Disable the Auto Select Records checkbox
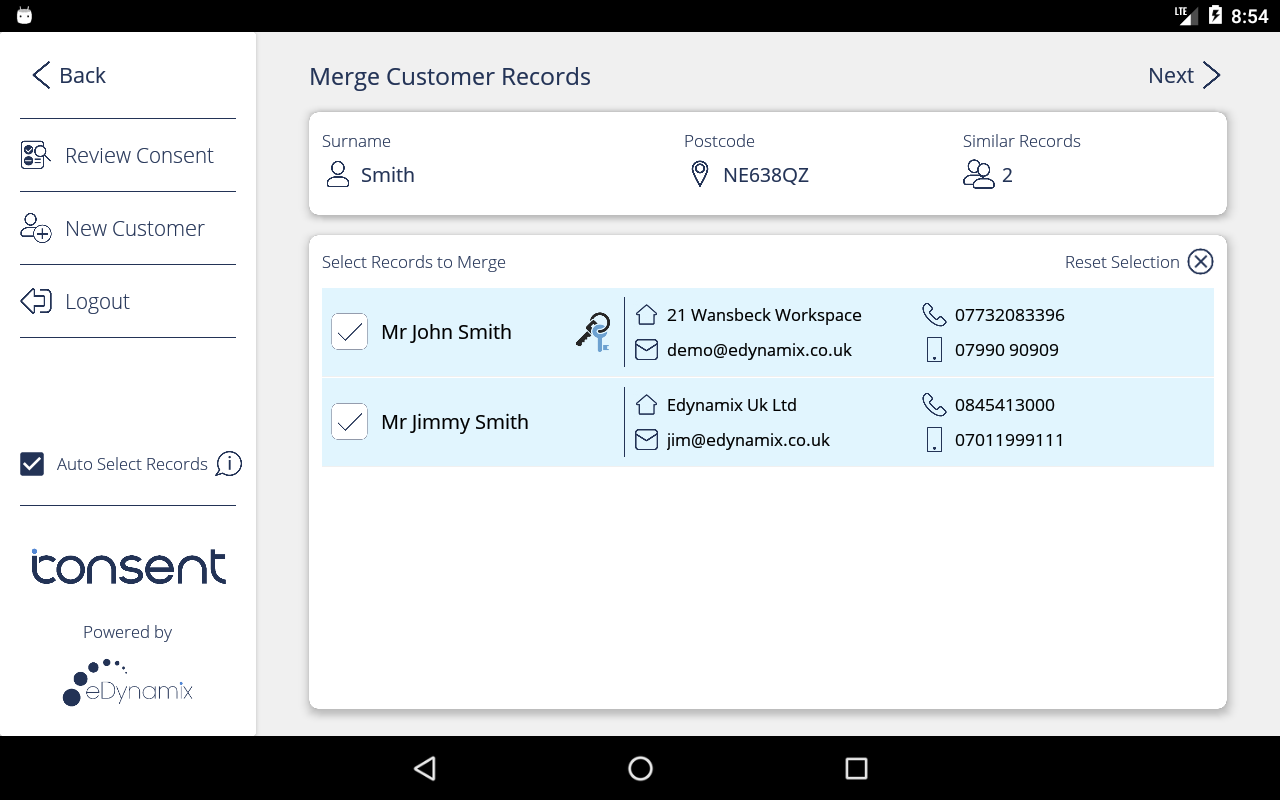This screenshot has width=1280, height=800. coord(32,464)
